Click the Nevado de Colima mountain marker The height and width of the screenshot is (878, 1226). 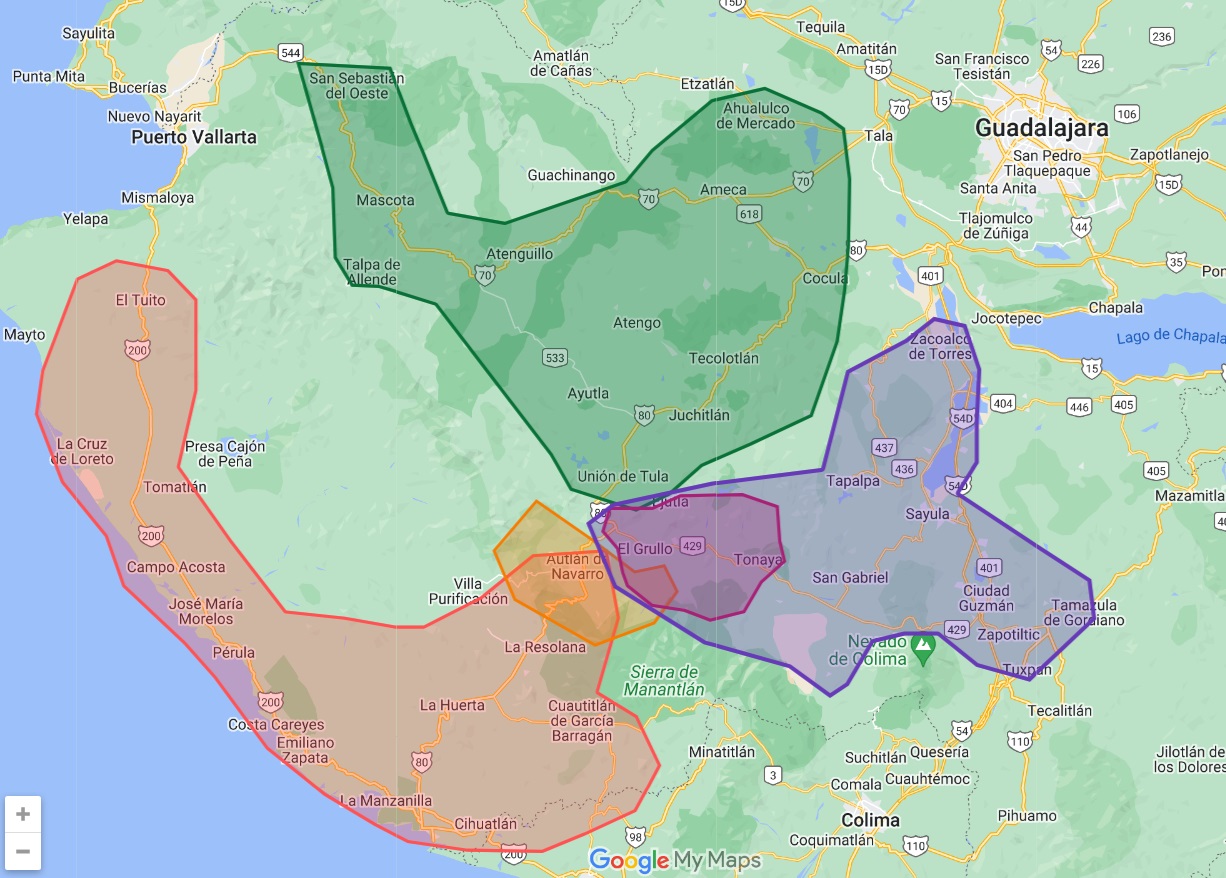coord(922,647)
